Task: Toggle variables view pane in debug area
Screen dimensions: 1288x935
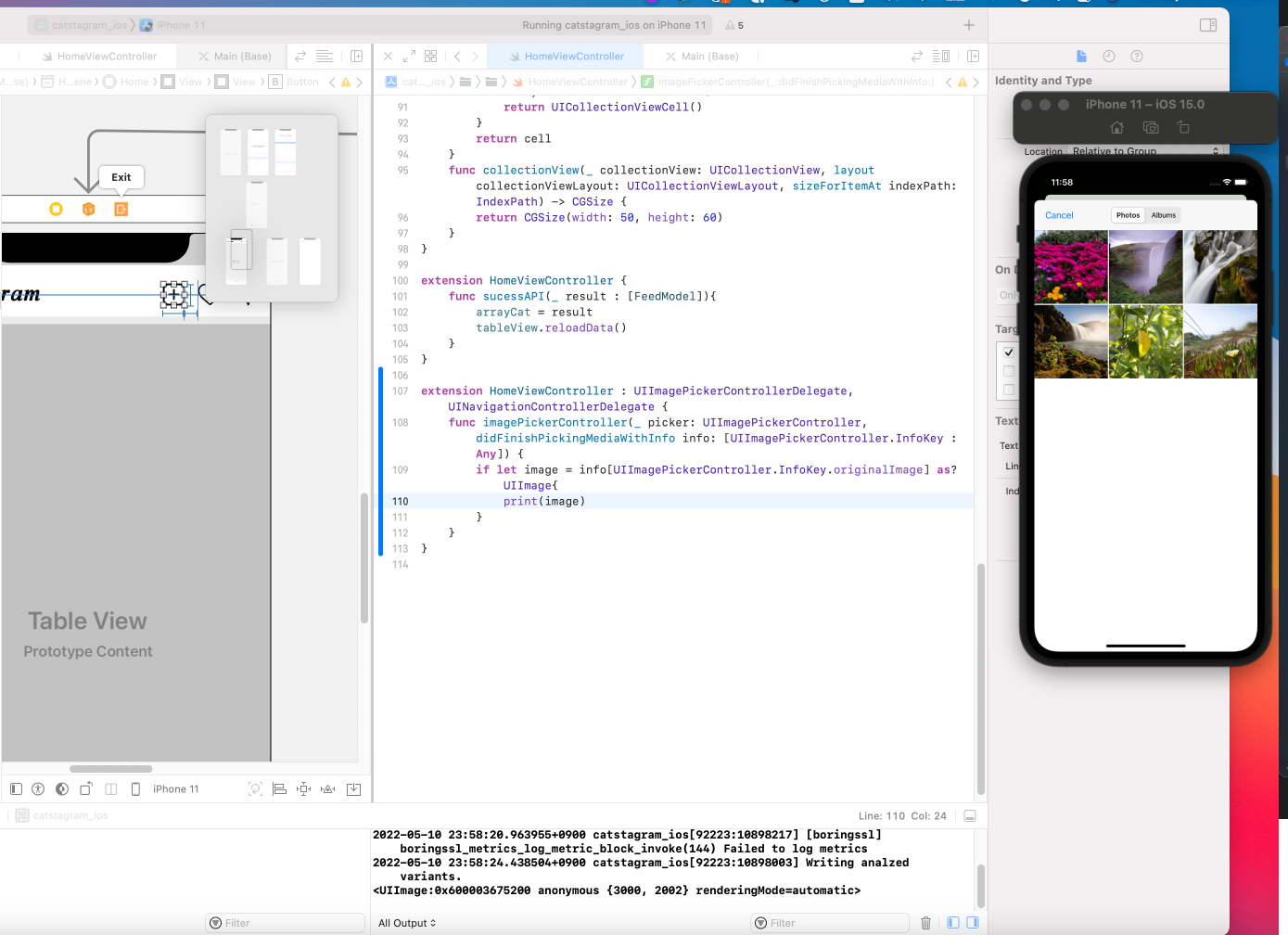Action: tap(953, 923)
